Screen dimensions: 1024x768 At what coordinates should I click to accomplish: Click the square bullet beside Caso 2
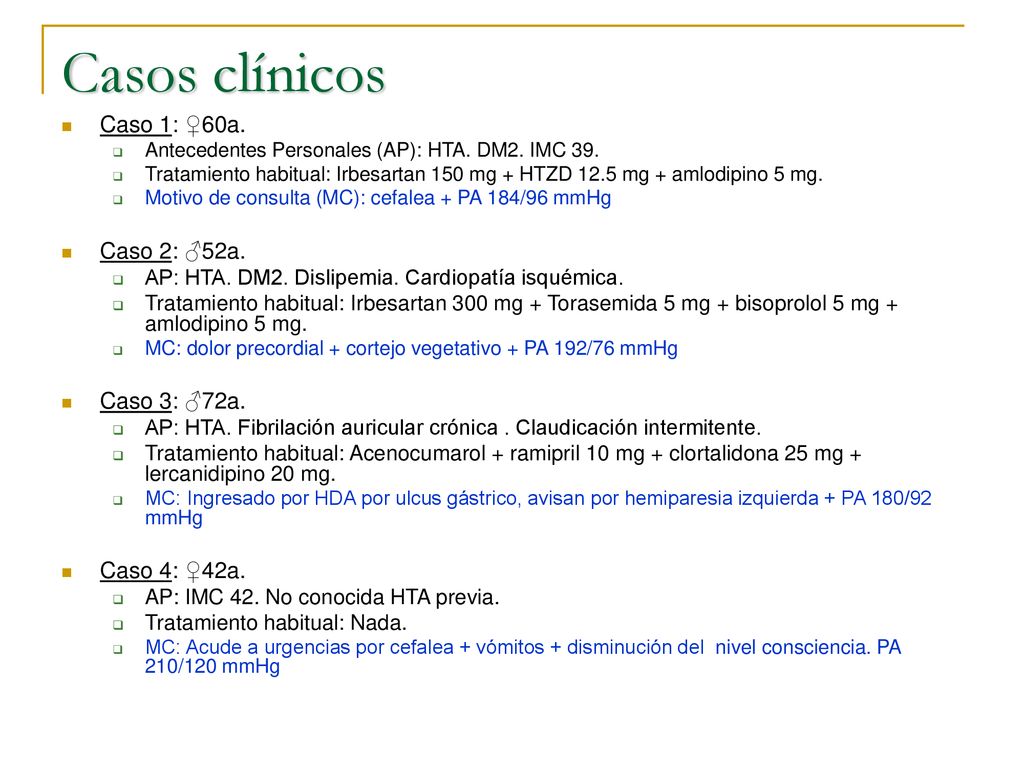67,253
